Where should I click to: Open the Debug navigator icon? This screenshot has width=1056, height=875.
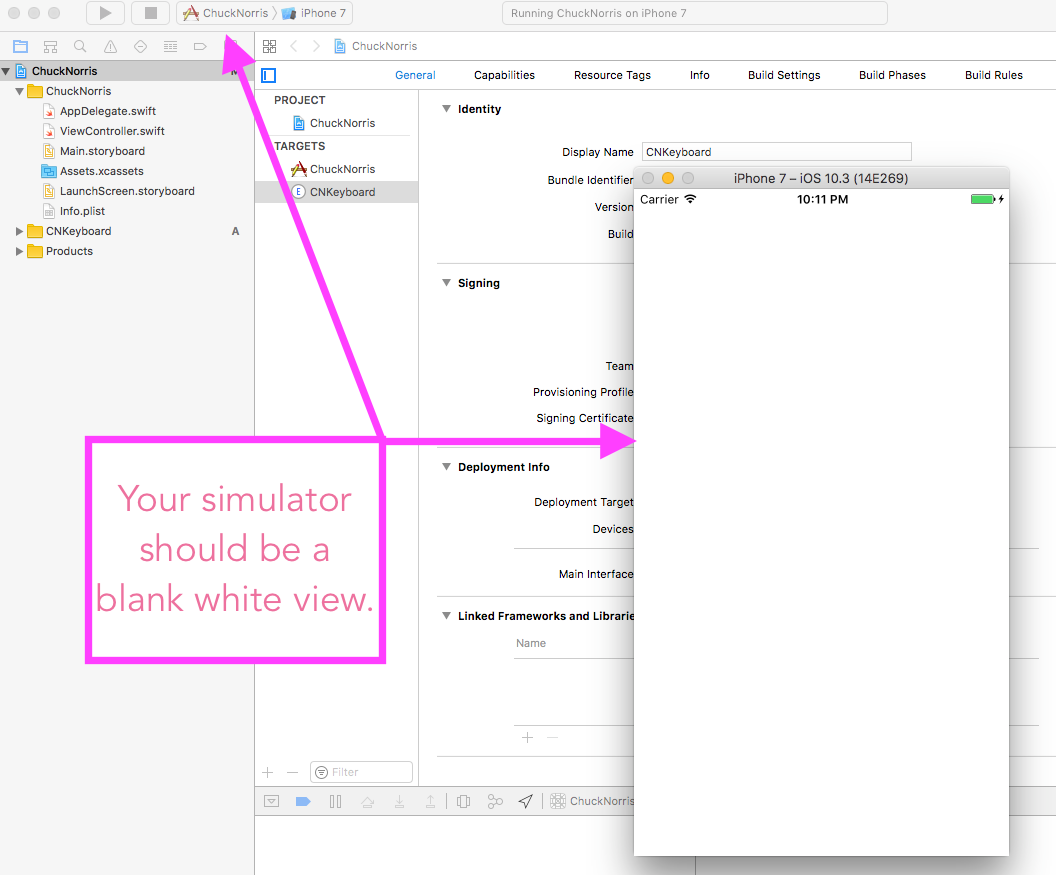click(x=170, y=46)
